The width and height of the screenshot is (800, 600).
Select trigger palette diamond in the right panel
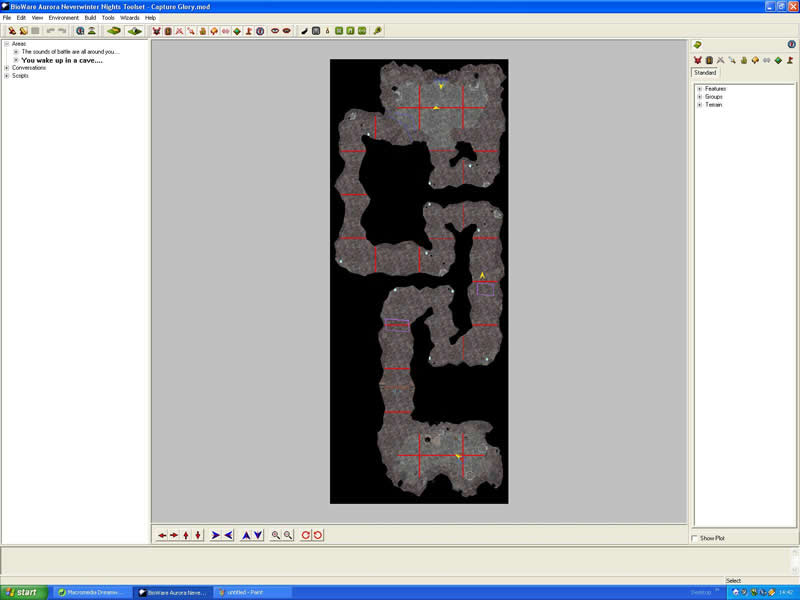[778, 60]
